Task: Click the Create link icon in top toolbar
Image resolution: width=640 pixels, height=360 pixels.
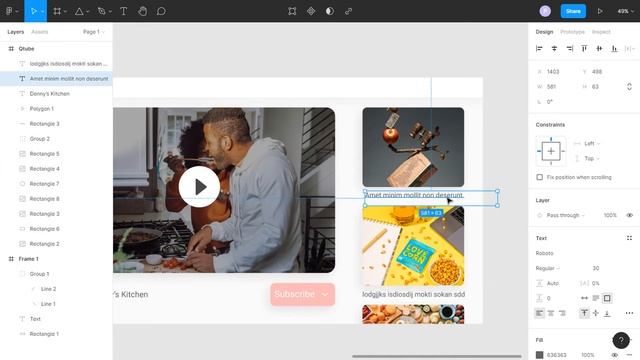Action: pos(348,11)
